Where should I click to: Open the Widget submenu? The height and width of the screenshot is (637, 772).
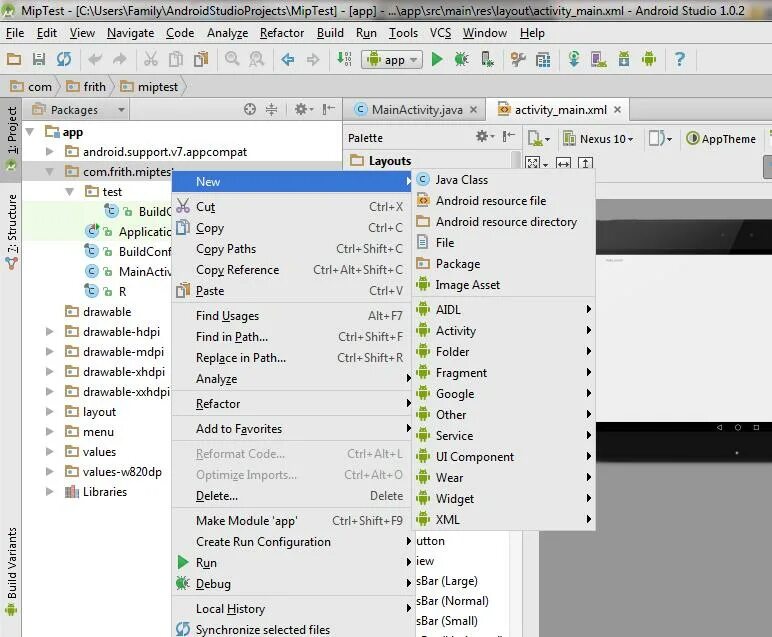(x=503, y=499)
